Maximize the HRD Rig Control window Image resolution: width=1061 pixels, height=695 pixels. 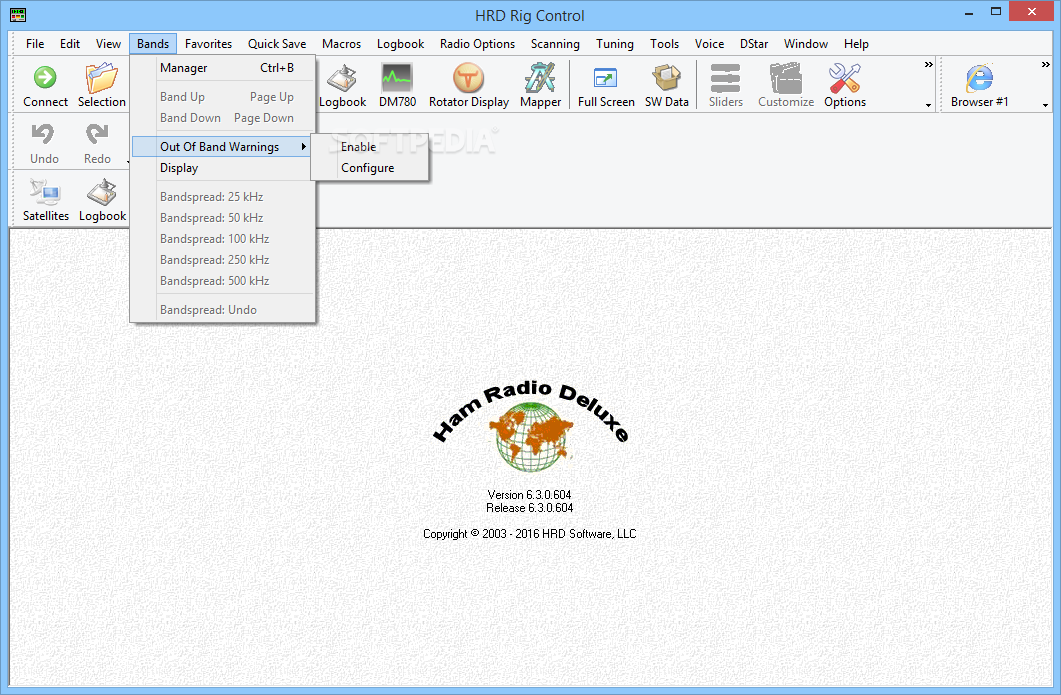coord(996,12)
